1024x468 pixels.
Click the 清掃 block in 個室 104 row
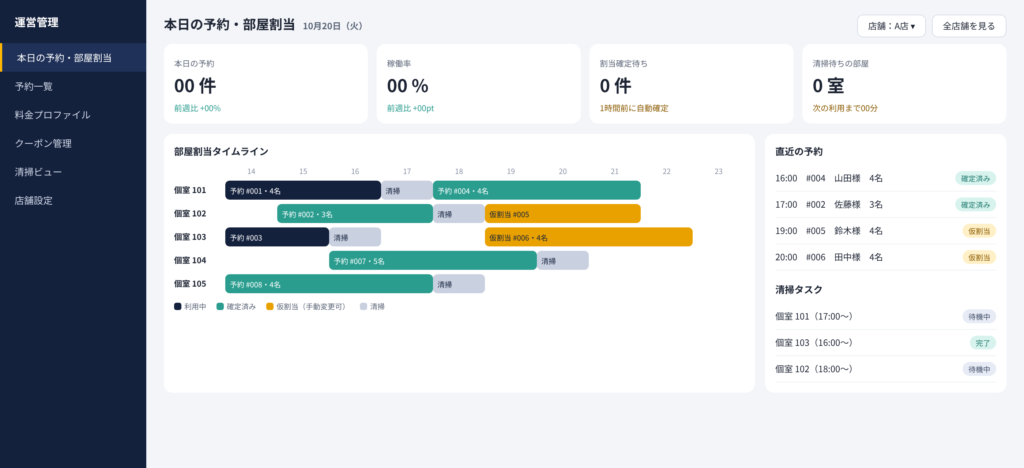tap(562, 260)
